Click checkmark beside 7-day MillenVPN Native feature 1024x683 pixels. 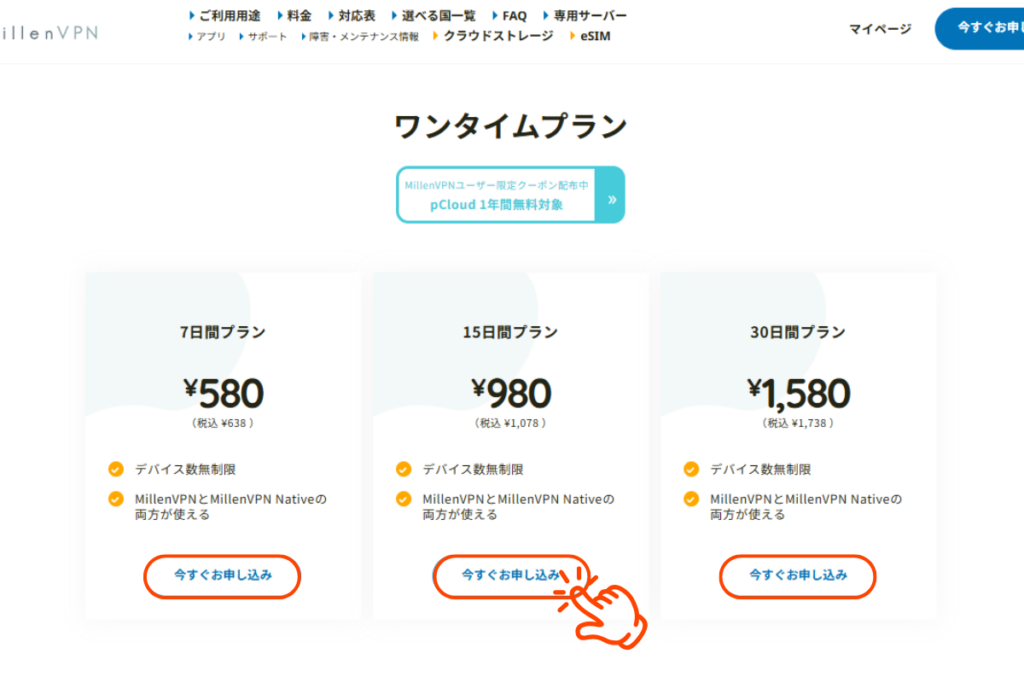[116, 498]
